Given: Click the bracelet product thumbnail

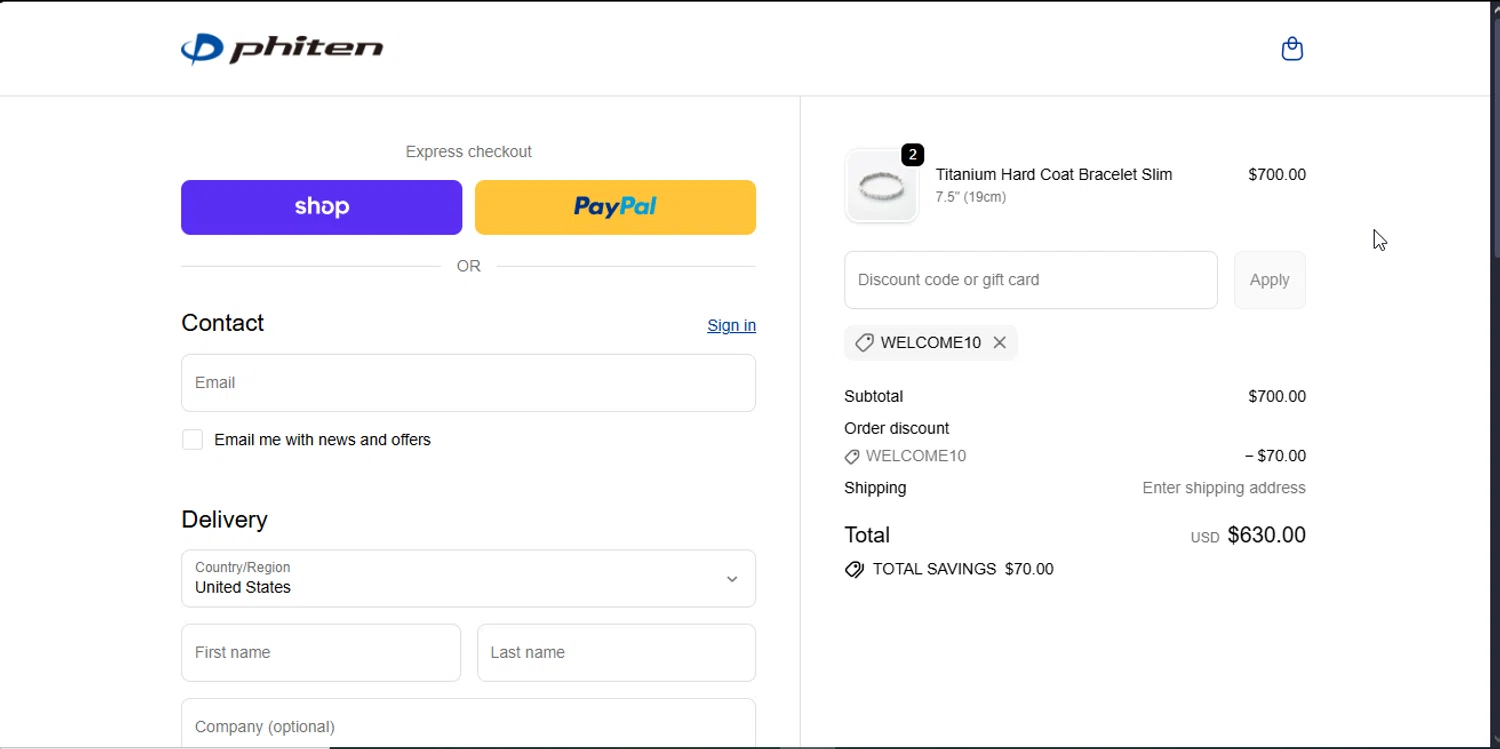Looking at the screenshot, I should [881, 186].
